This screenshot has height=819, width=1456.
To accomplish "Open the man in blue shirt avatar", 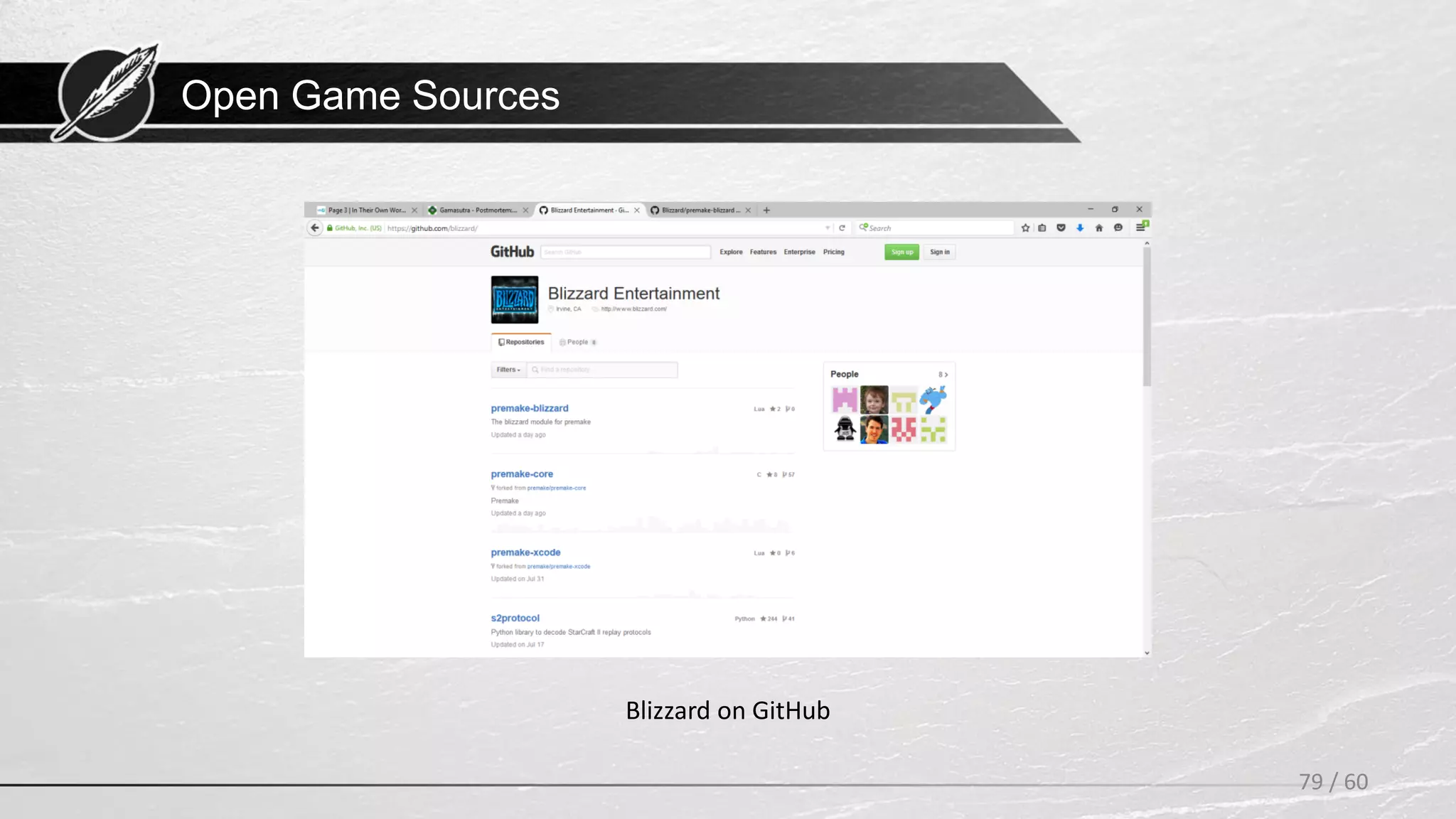I will coord(874,429).
